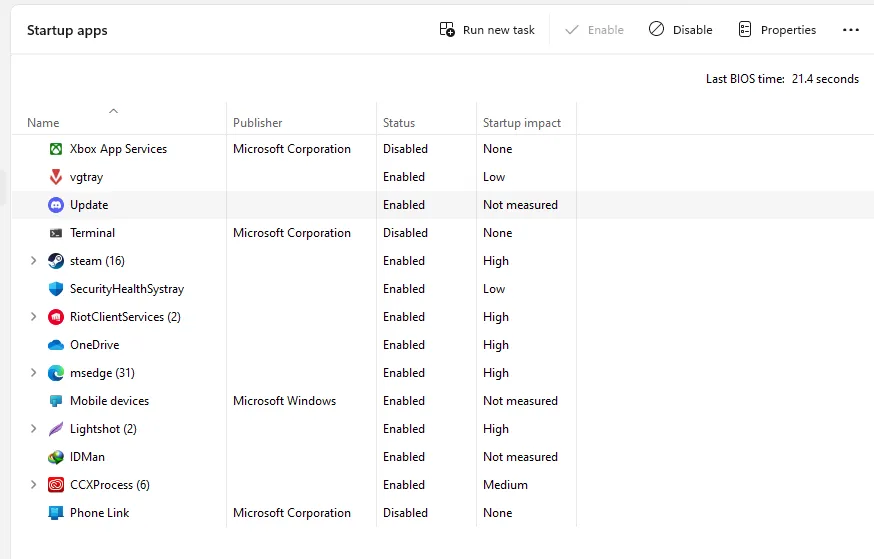The image size is (874, 559).
Task: Click the Properties button label
Action: click(x=788, y=30)
